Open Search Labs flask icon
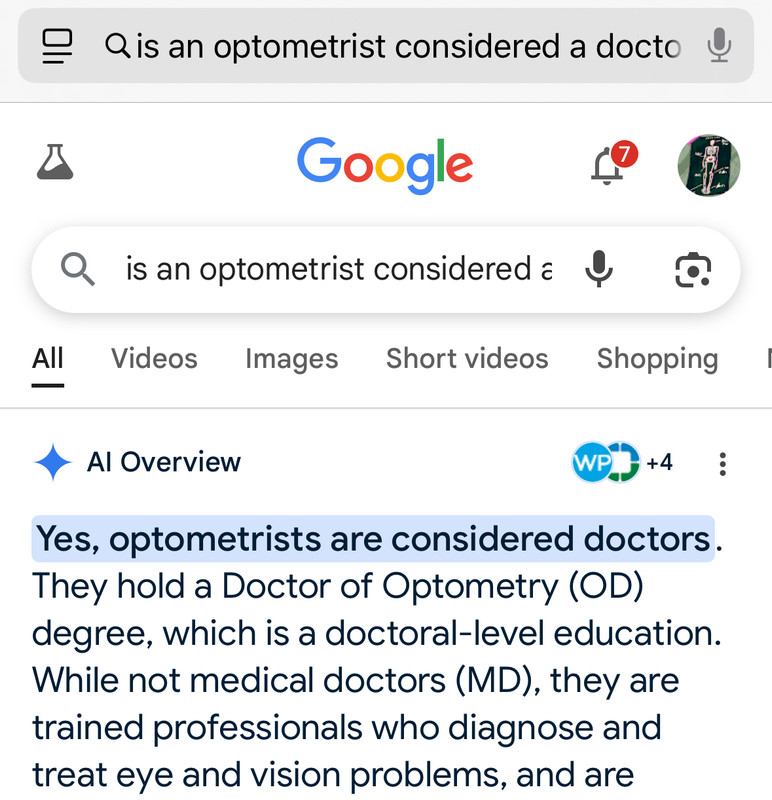Screen dimensions: 772x800 55,162
